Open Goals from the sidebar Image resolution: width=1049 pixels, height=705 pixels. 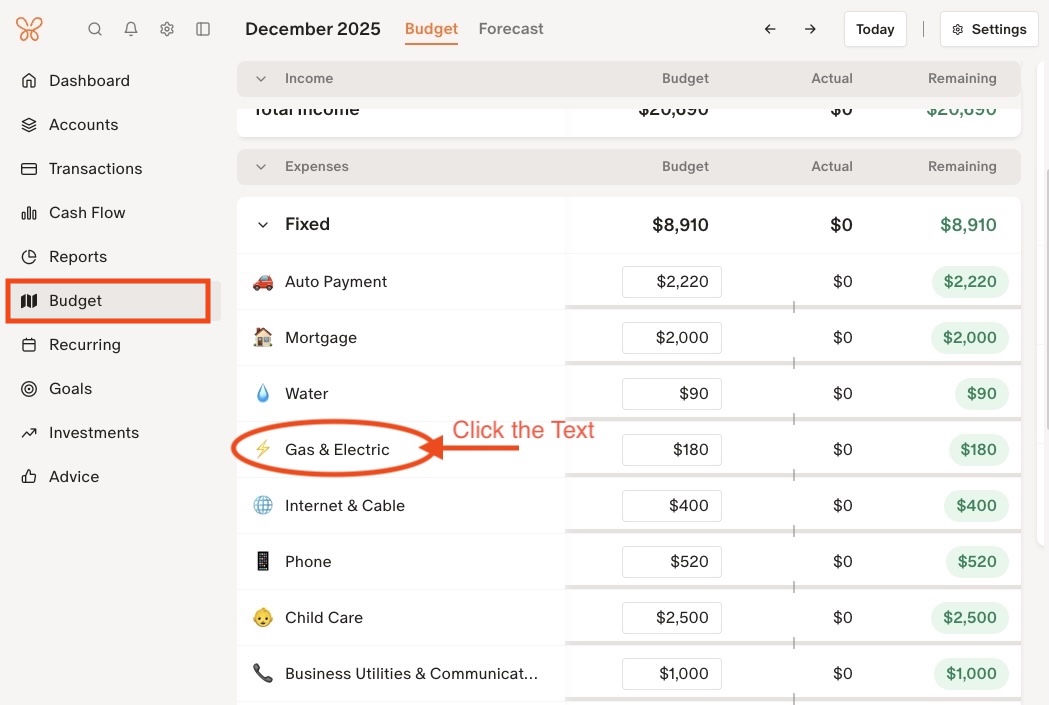[x=70, y=389]
